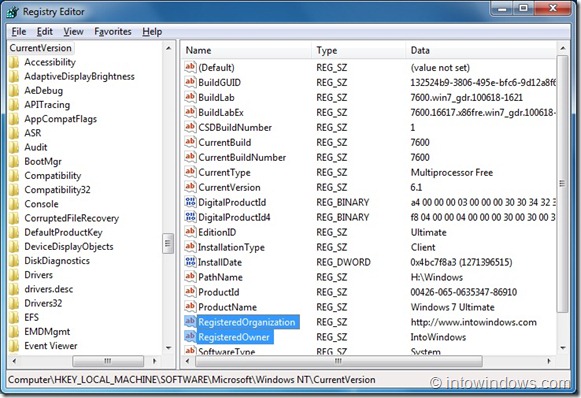The image size is (581, 398).
Task: Click the ProductName value name
Action: 228,307
